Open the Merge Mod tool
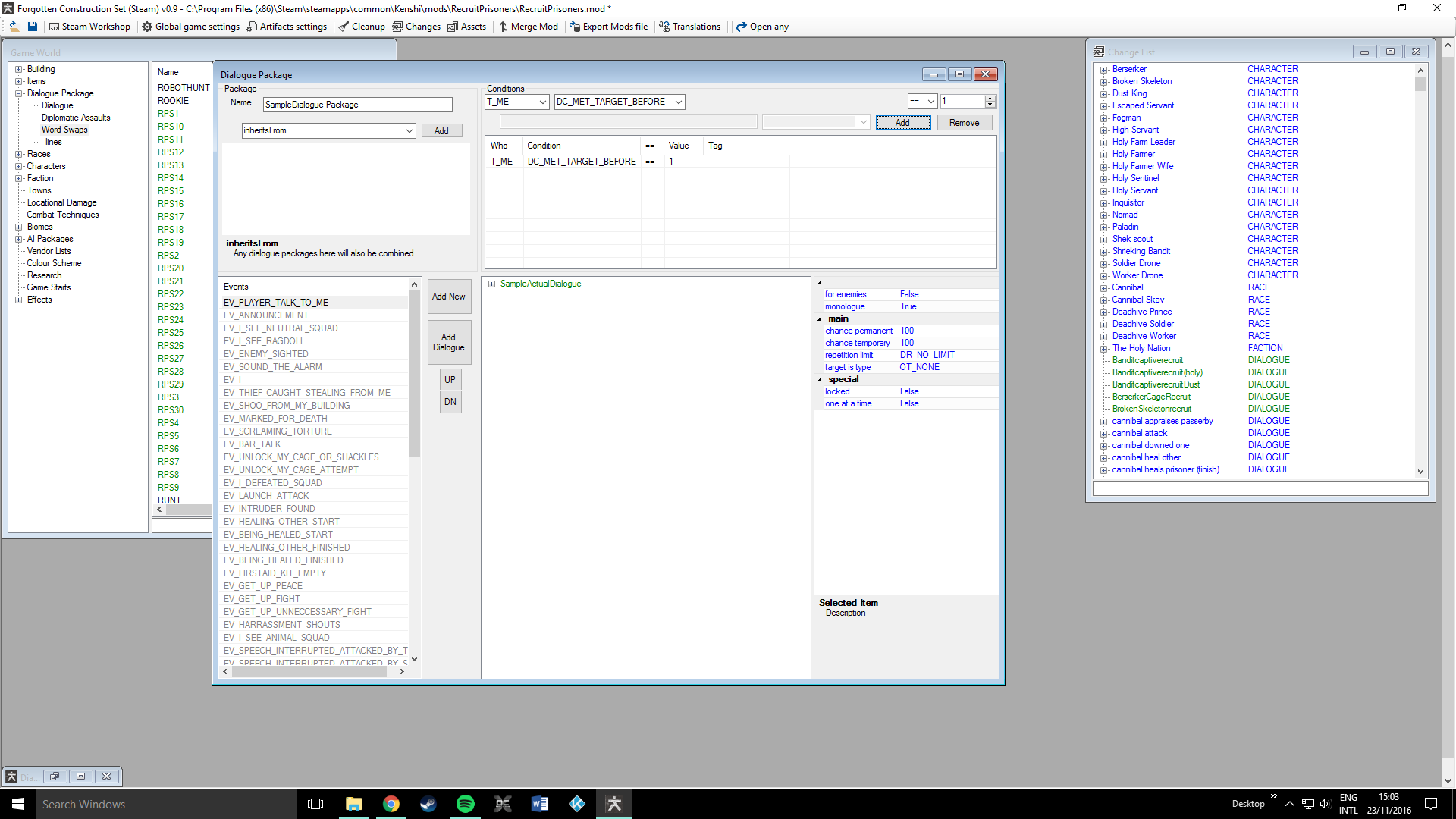The image size is (1456, 819). click(x=528, y=27)
